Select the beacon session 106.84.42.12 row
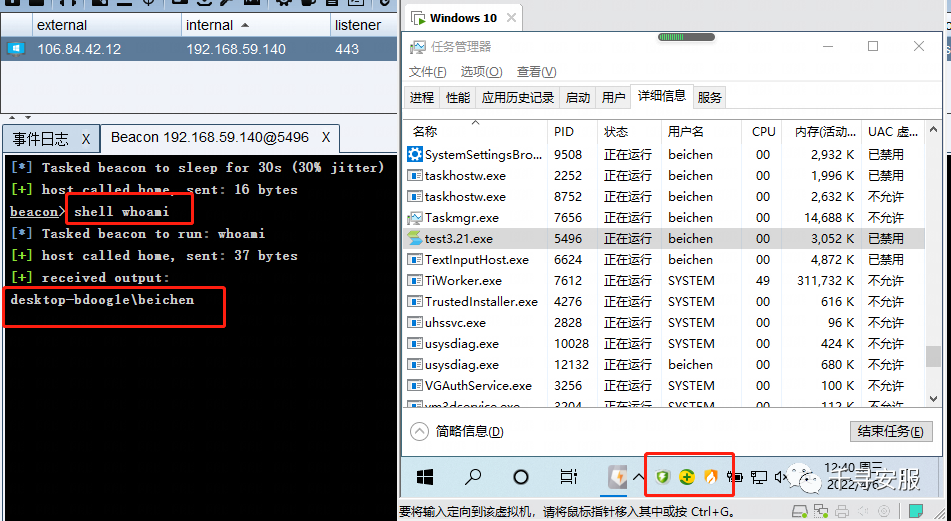Screen dimensions: 951x521 (199, 49)
